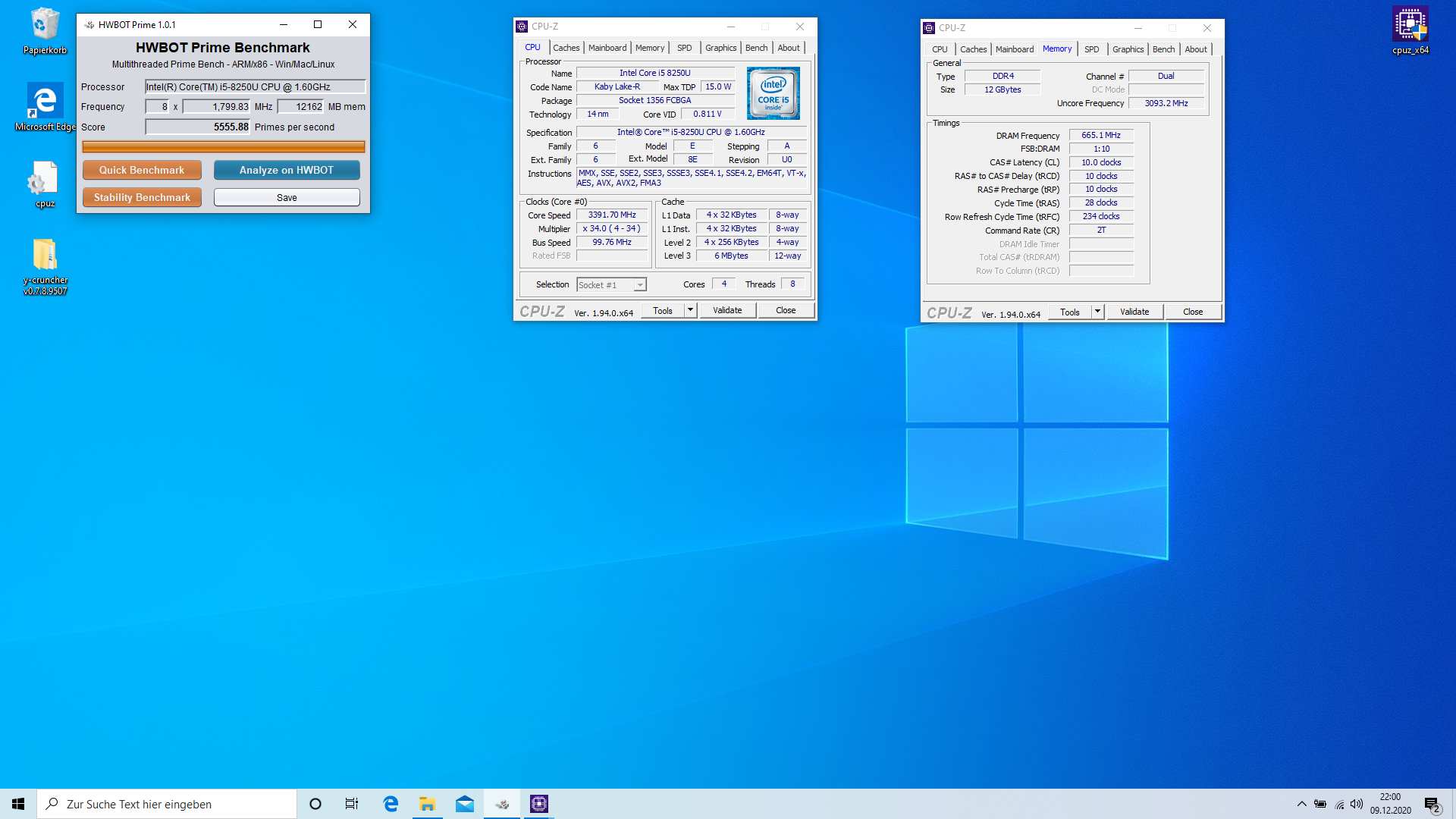Start the Stability Benchmark
1456x819 pixels.
(x=142, y=197)
